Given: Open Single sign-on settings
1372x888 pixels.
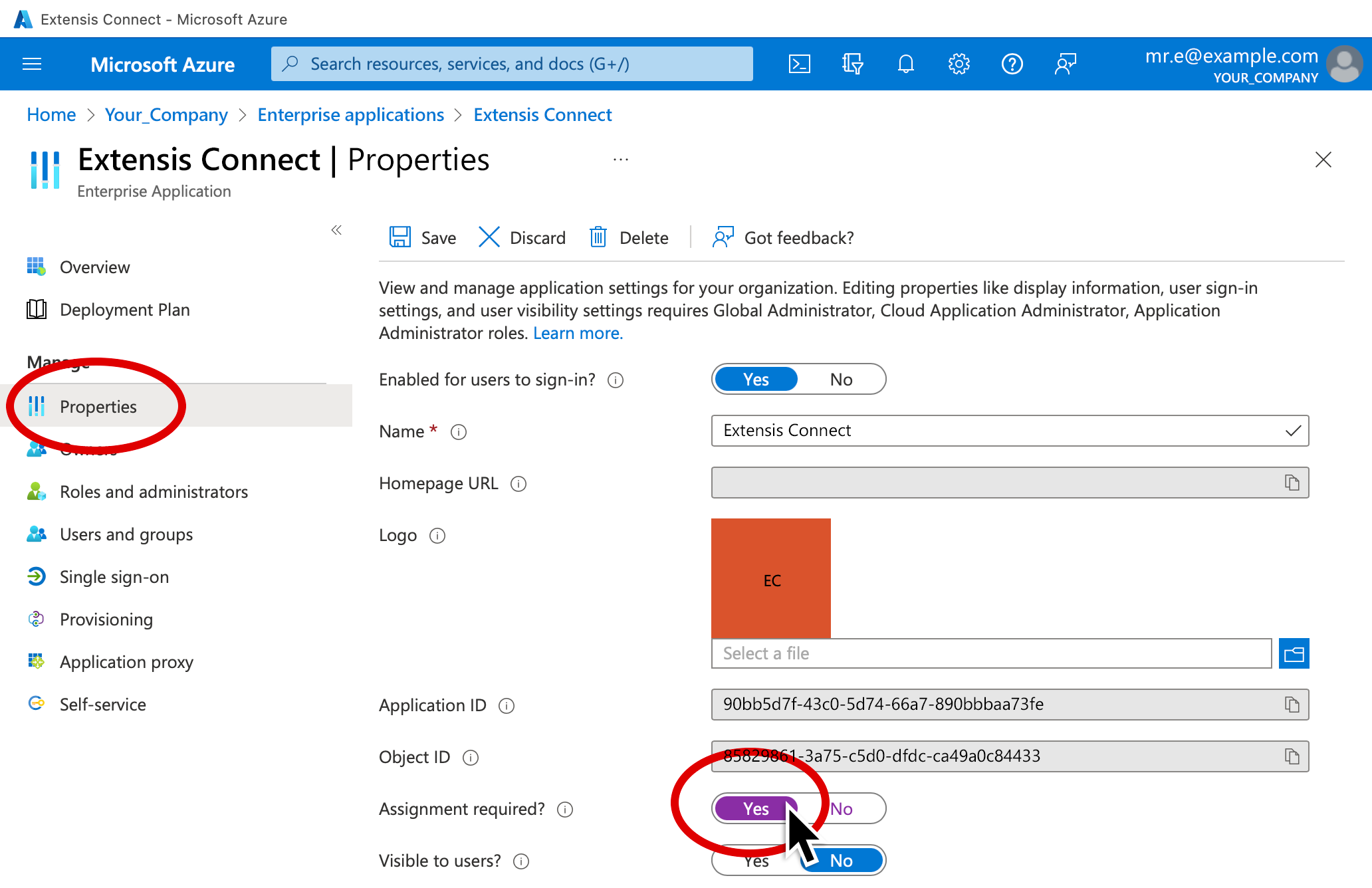Looking at the screenshot, I should click(114, 577).
